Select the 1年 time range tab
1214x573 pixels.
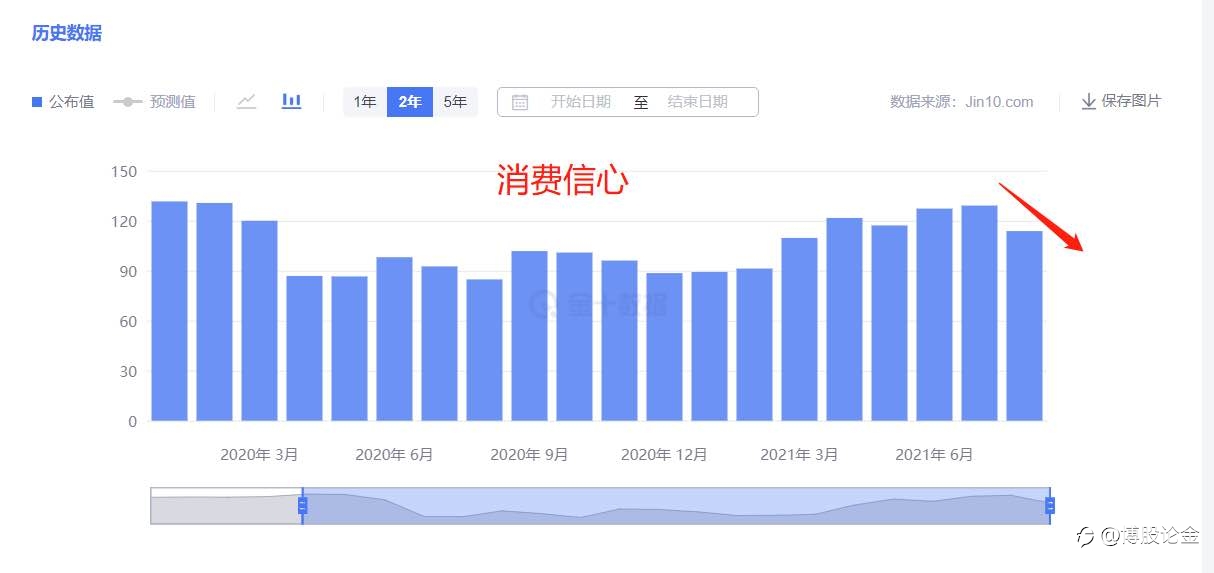365,102
